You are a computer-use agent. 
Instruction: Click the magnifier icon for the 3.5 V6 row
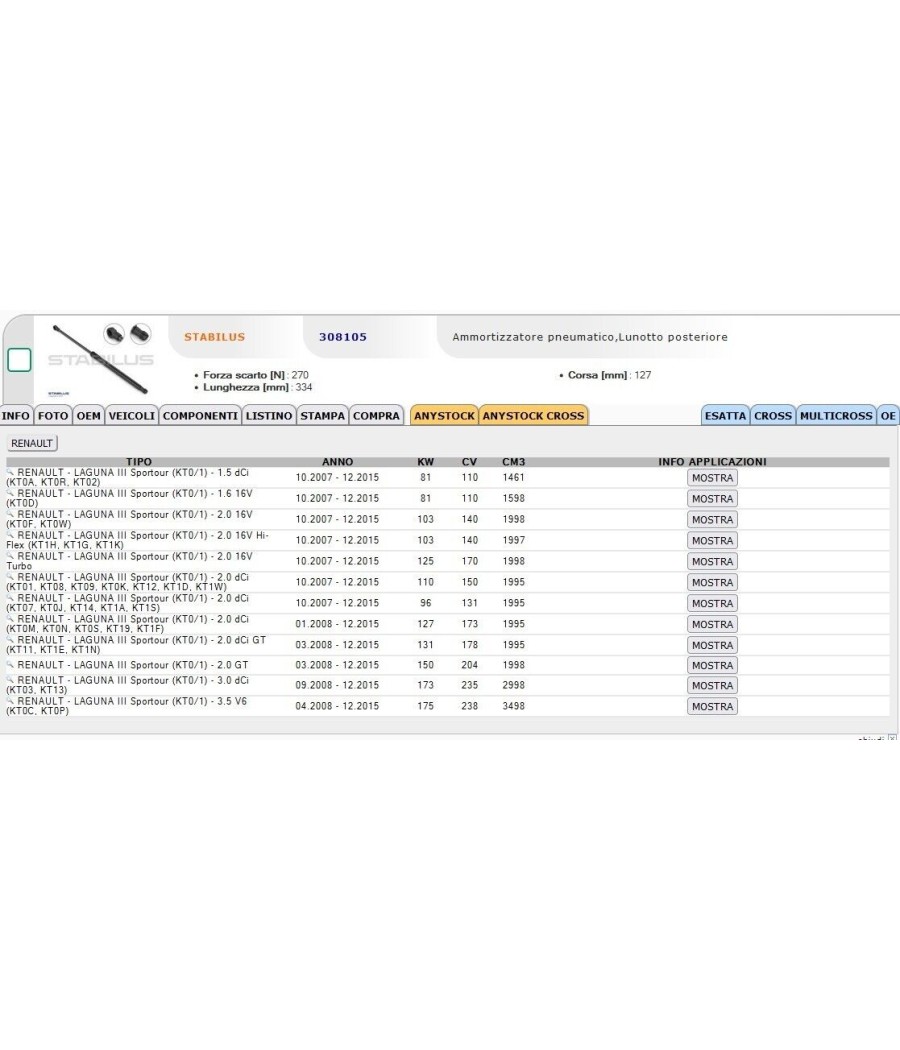10,700
